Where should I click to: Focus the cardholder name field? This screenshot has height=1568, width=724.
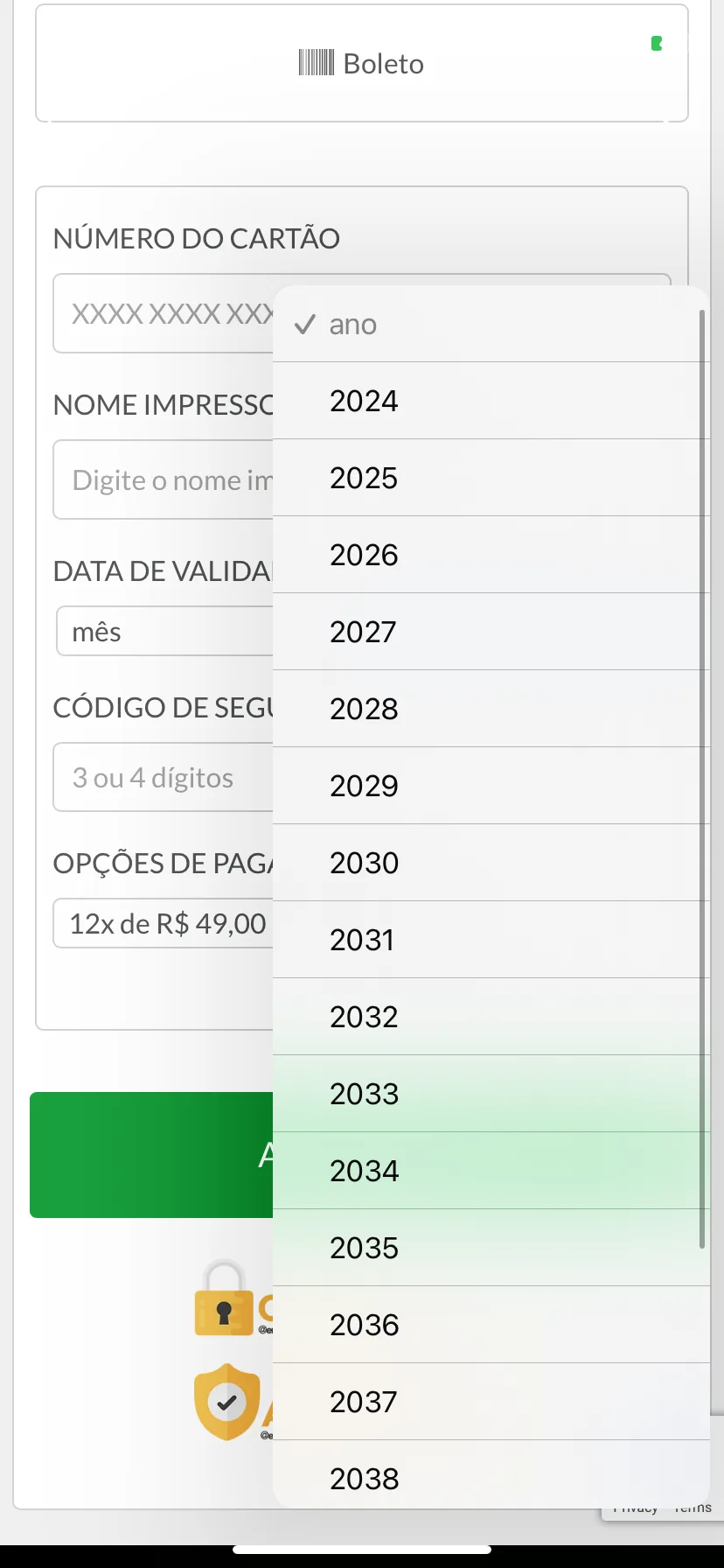[x=164, y=479]
